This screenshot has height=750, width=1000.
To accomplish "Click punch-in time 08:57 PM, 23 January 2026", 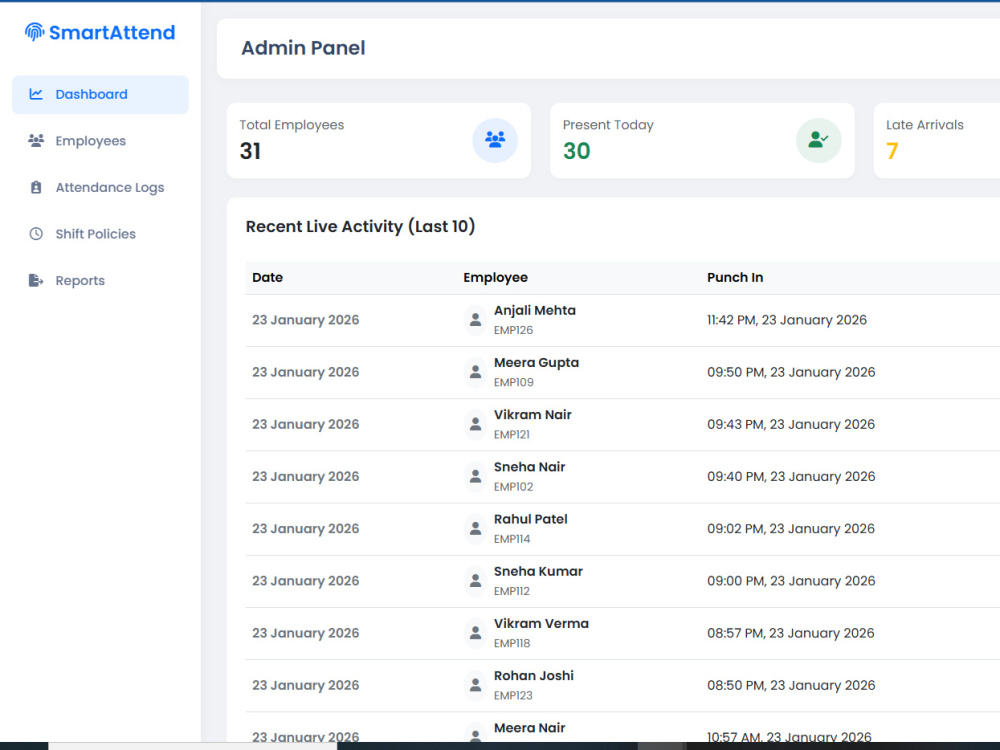I will pos(791,634).
